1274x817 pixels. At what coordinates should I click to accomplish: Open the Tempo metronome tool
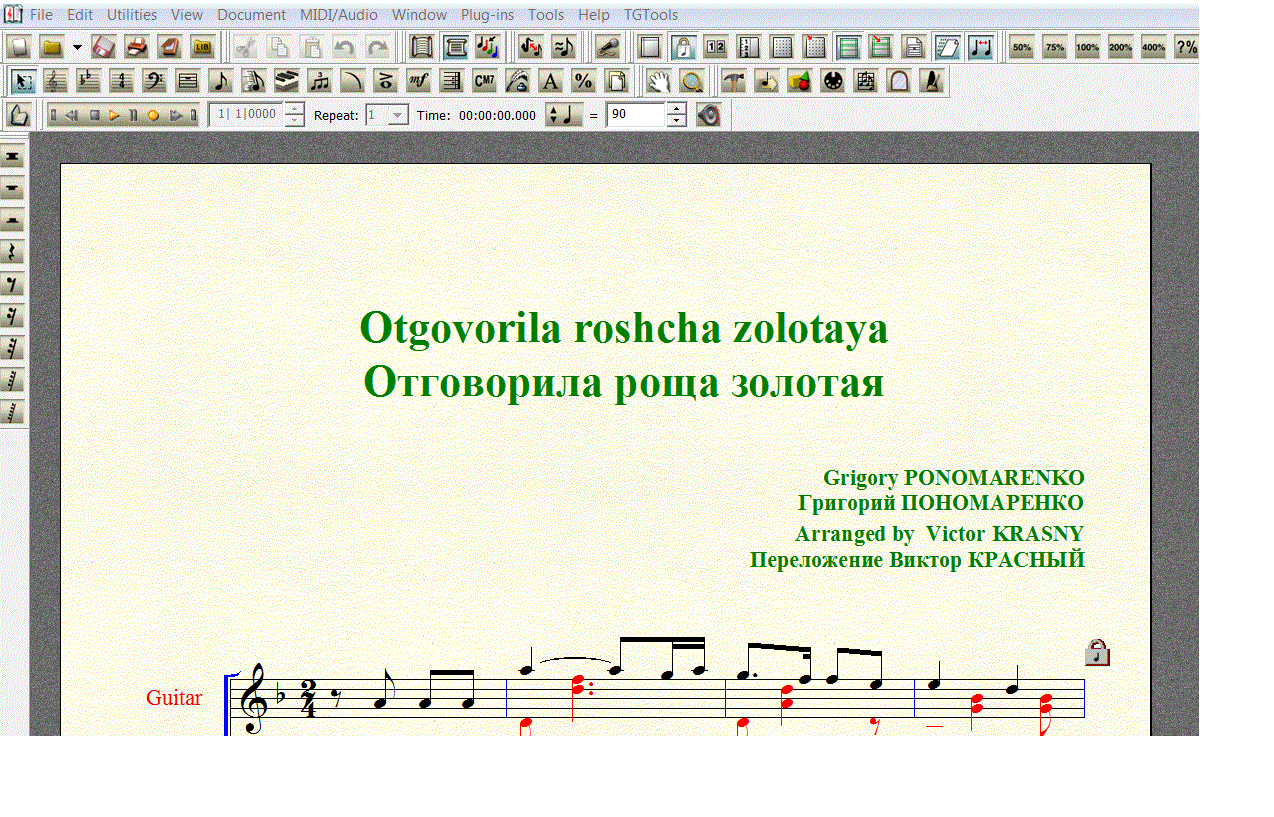(x=931, y=81)
